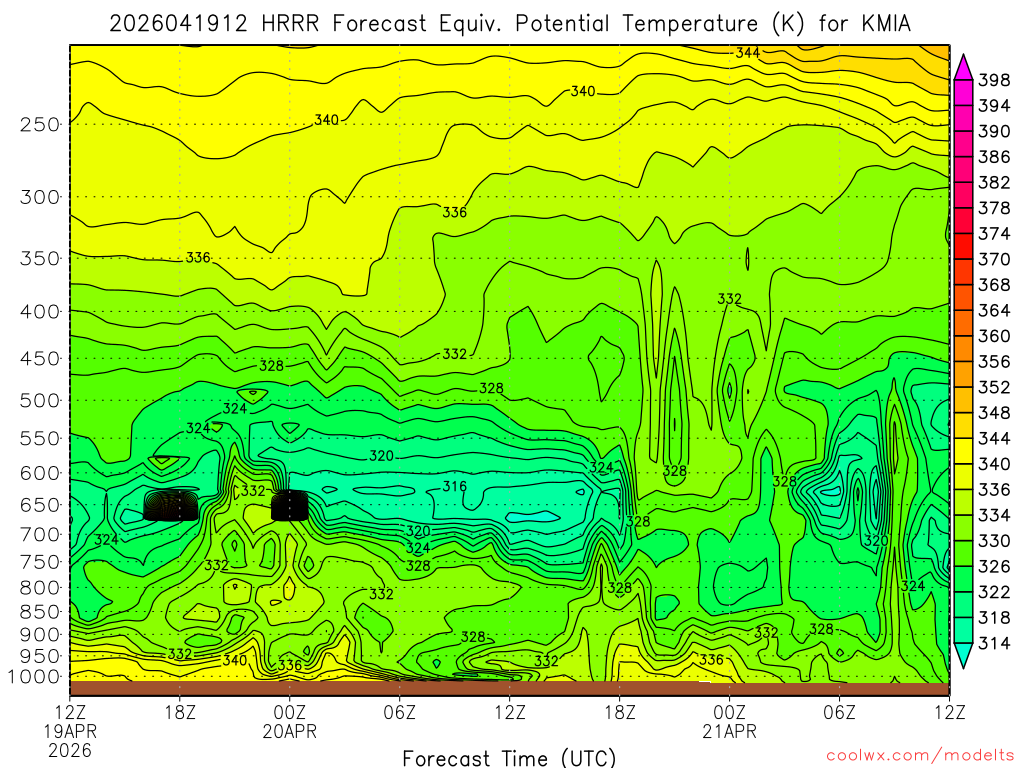
Task: Select the 00Z 20APR time axis label
Action: tap(290, 721)
